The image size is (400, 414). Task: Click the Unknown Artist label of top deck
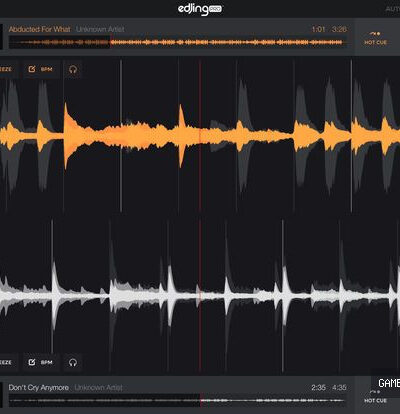100,29
